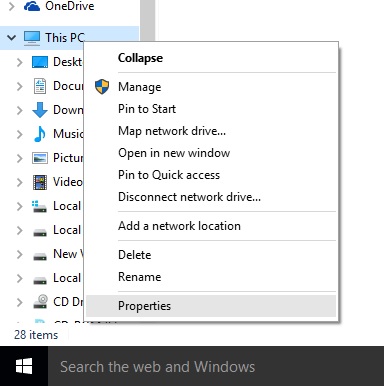Choose Disconnect network drive...
Viewport: 384px width, 386px height.
211,197
